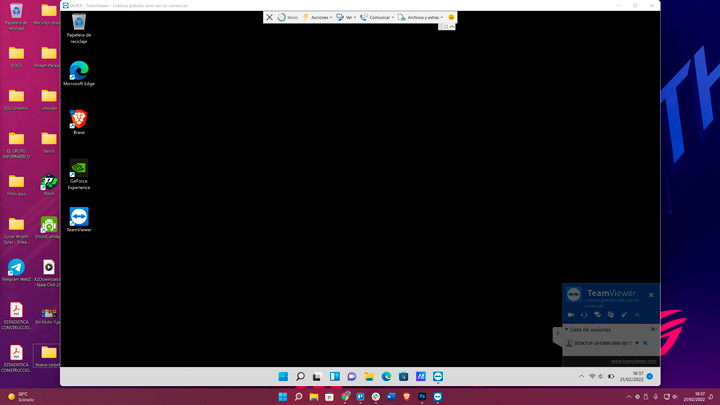This screenshot has width=720, height=405.
Task: Click the smiley feedback icon in the toolbar
Action: [451, 17]
